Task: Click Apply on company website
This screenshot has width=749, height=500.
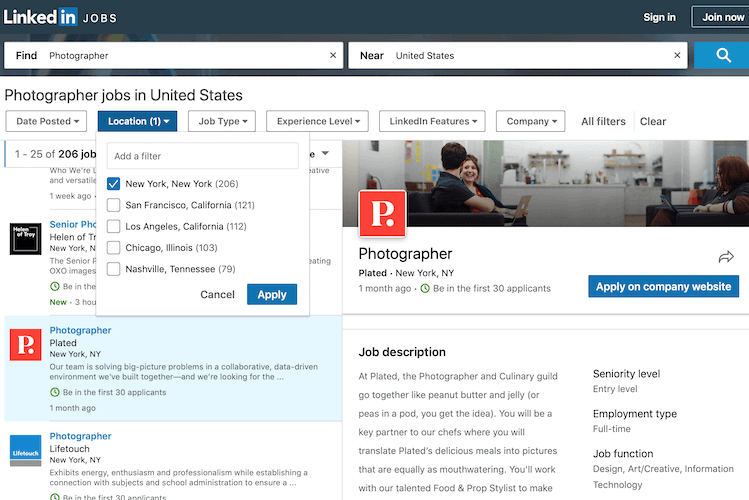Action: [x=663, y=287]
